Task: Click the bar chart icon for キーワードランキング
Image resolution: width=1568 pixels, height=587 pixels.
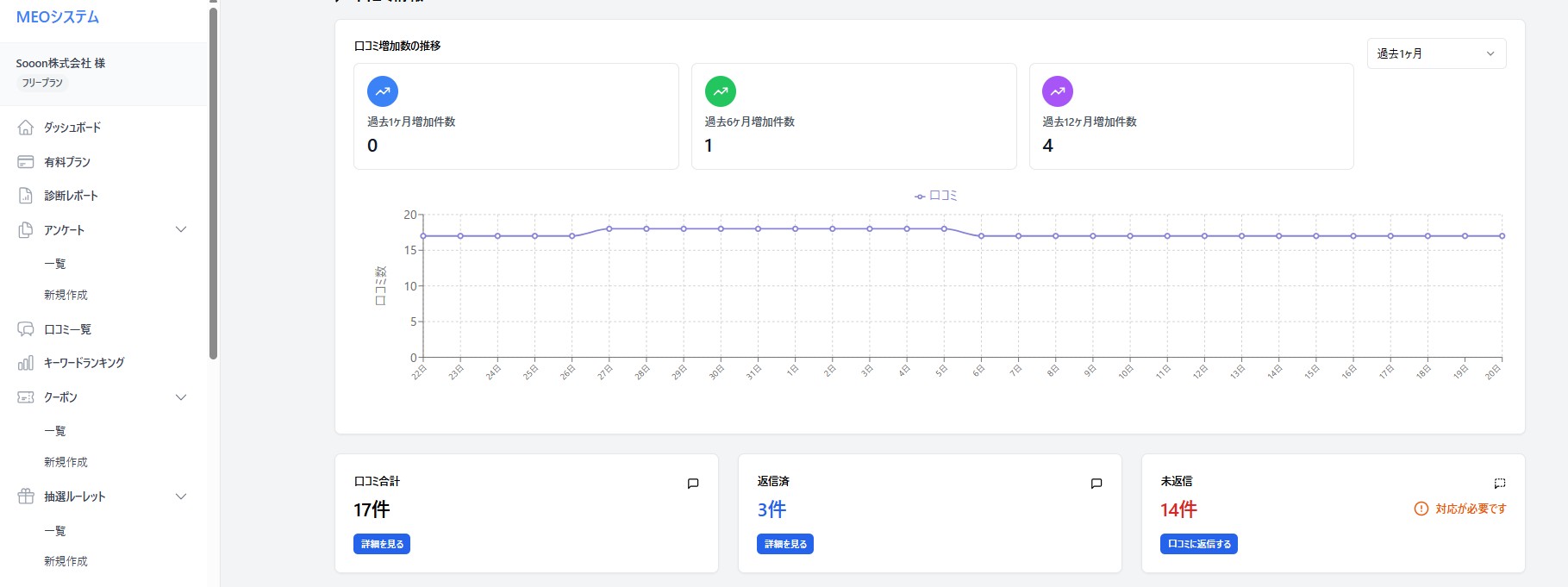Action: (26, 363)
